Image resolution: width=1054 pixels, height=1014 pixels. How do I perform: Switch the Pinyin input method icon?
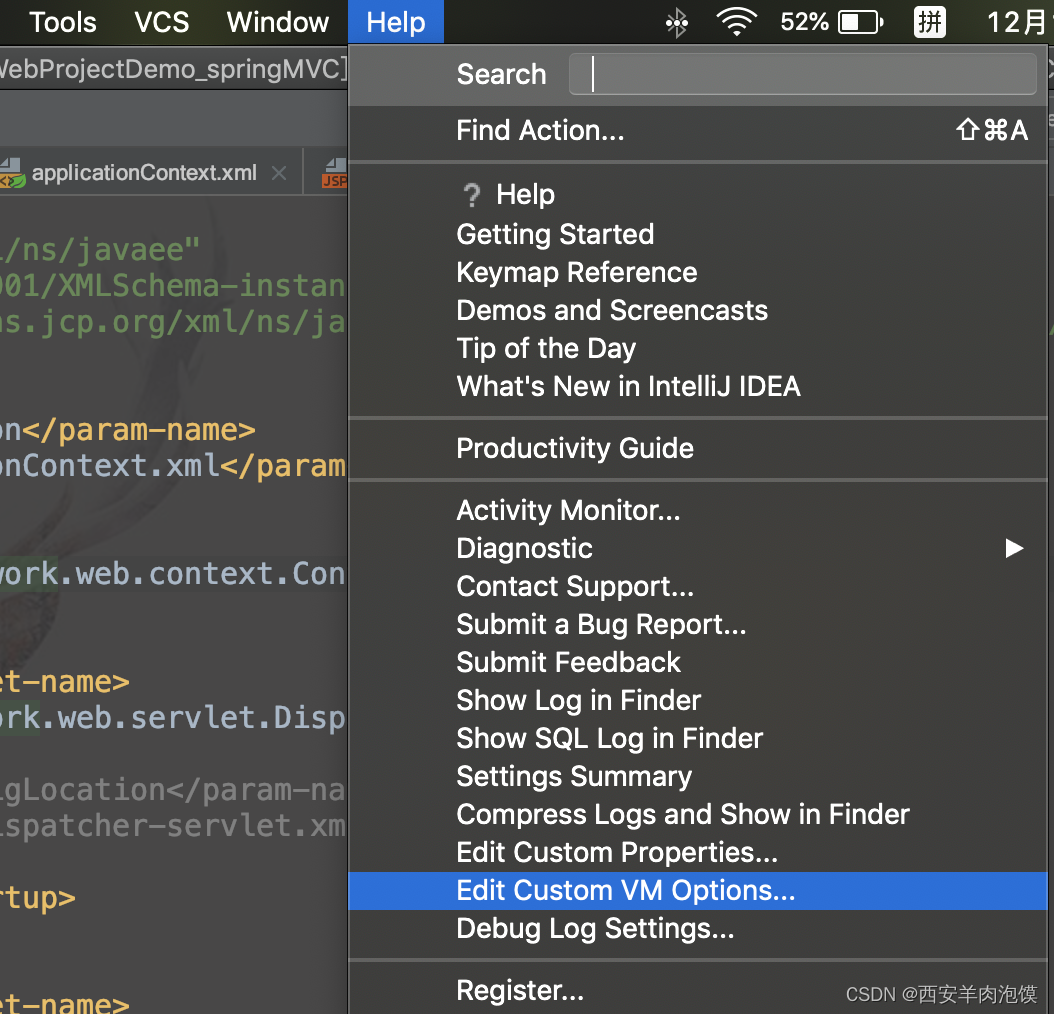[x=930, y=22]
